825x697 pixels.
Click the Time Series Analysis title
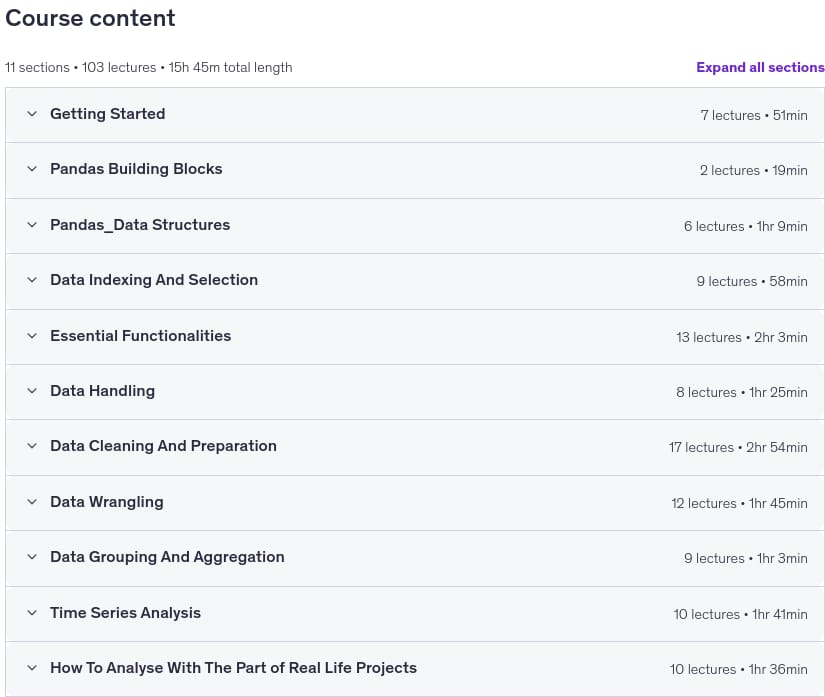click(x=125, y=613)
